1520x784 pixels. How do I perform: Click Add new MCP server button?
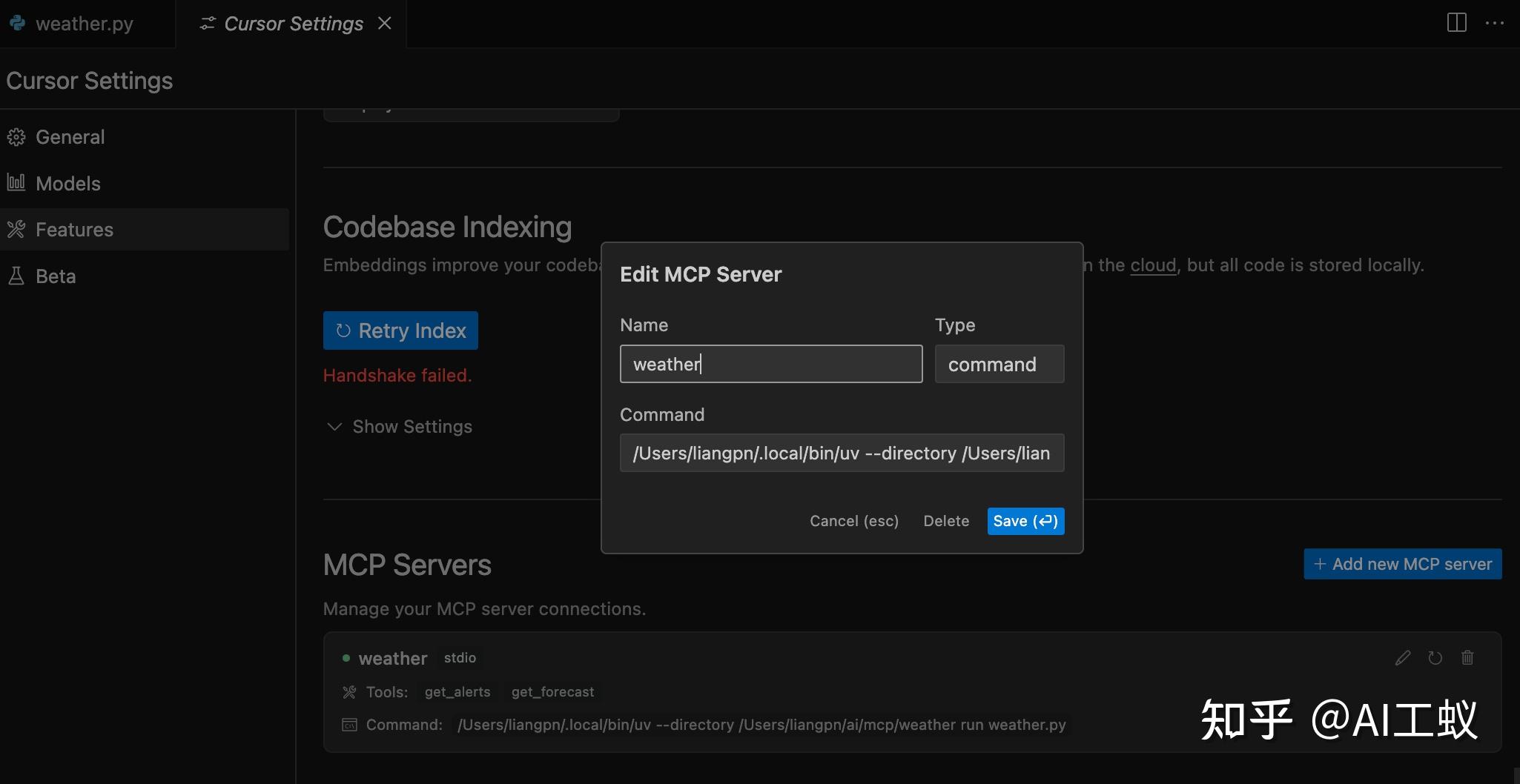tap(1402, 564)
